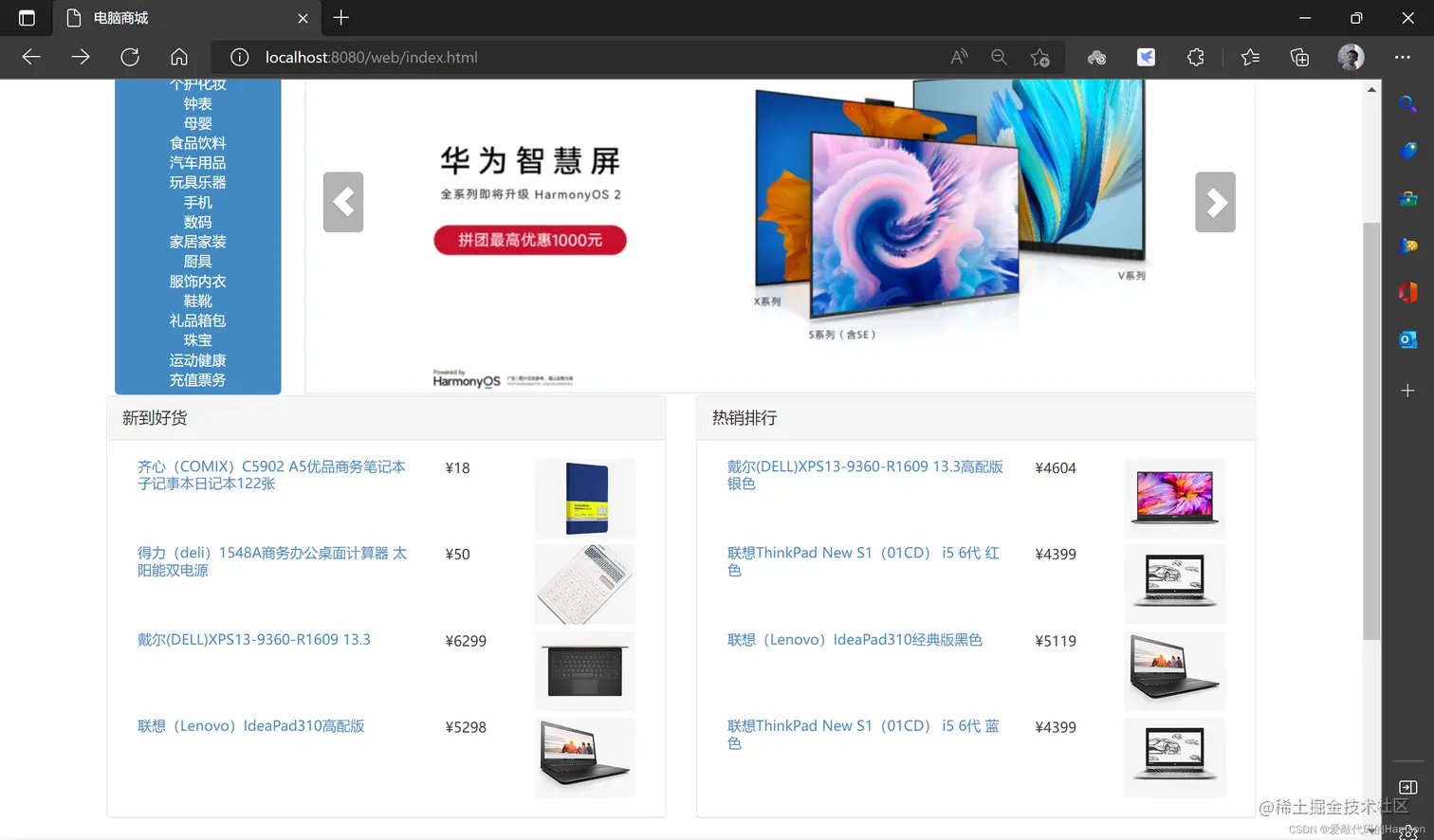Open the Games icon in the Edge sidebar
This screenshot has width=1434, height=840.
pos(1407,245)
